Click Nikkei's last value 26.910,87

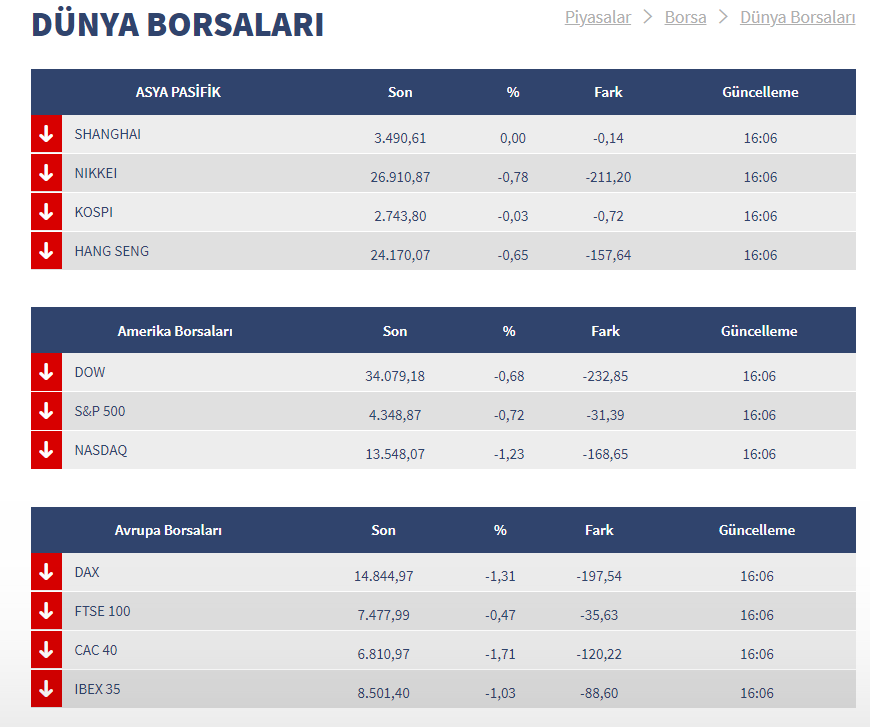coord(400,177)
